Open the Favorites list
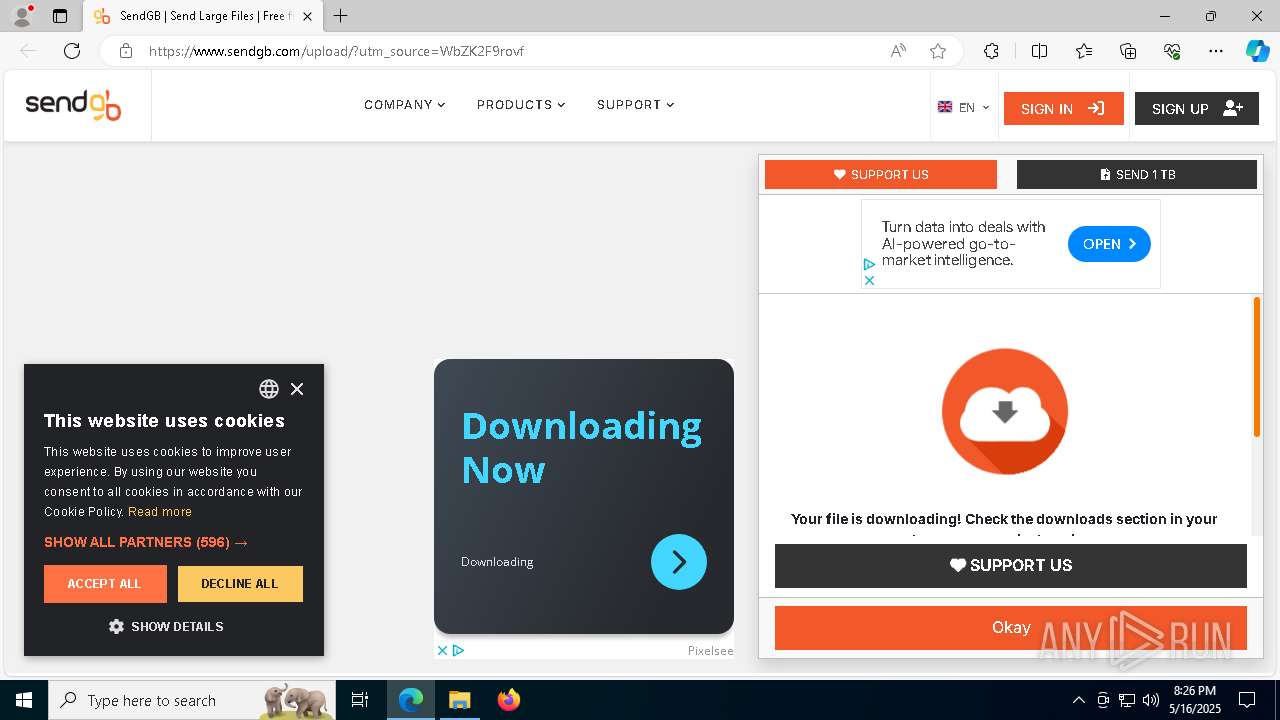Screen dimensions: 1280x720 point(1084,51)
